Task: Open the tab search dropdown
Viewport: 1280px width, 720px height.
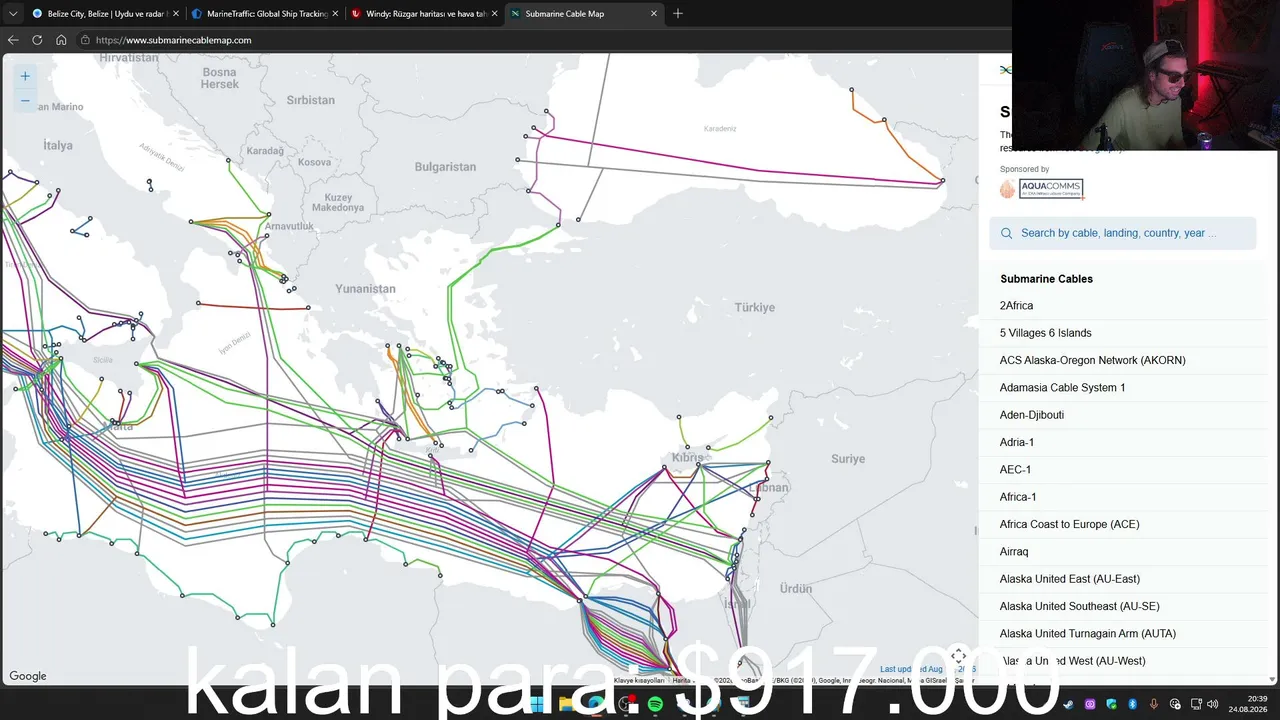Action: [13, 14]
